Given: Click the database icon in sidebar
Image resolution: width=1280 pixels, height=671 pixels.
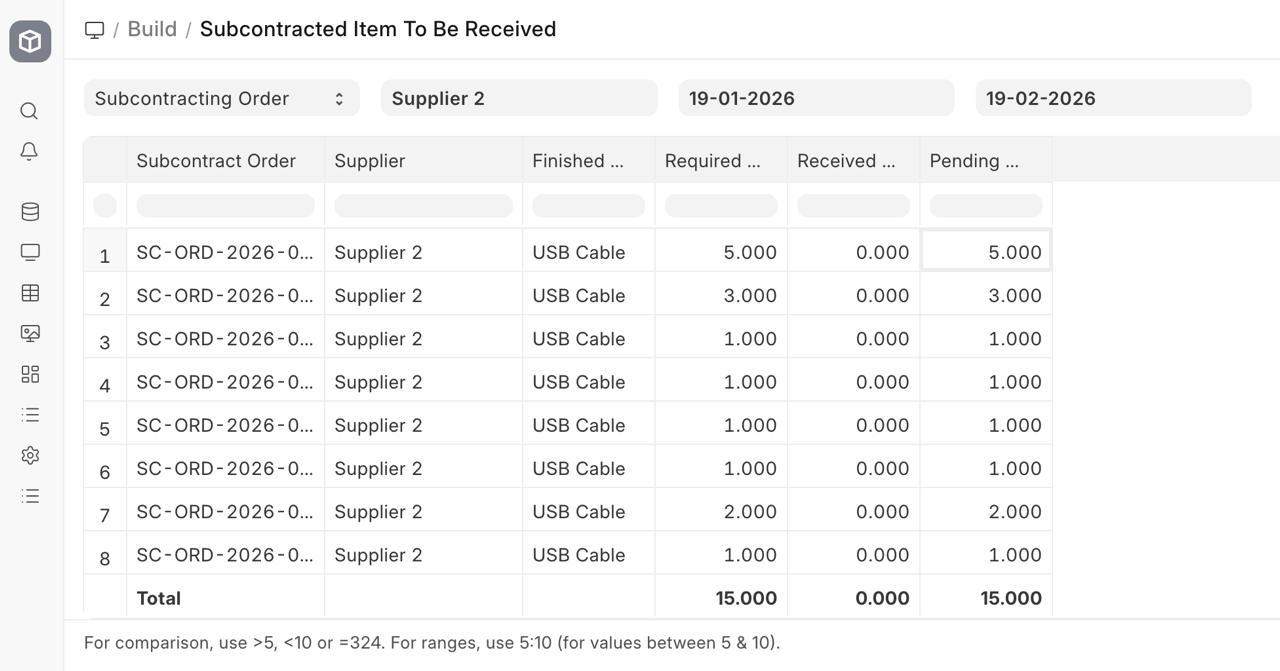Looking at the screenshot, I should point(30,212).
